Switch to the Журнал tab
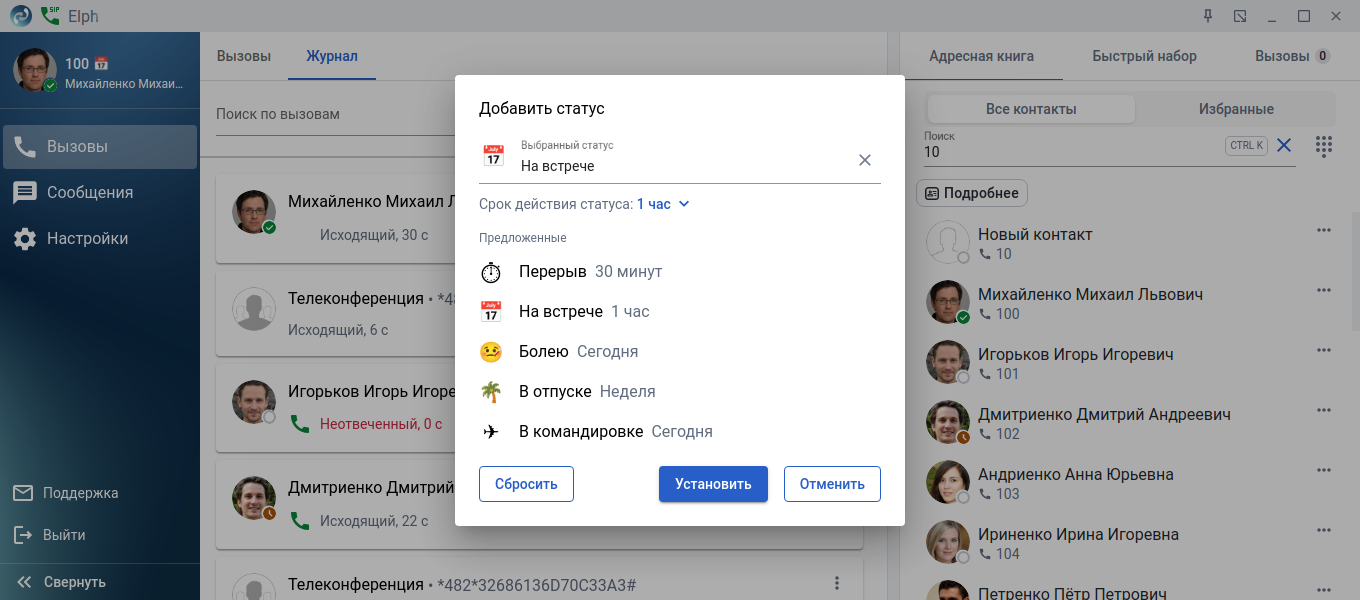This screenshot has width=1360, height=600. click(x=332, y=56)
